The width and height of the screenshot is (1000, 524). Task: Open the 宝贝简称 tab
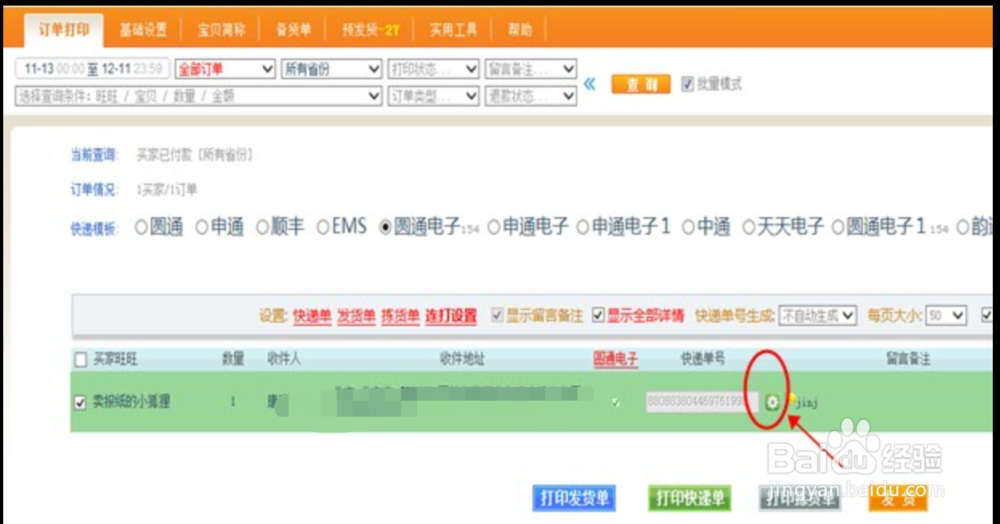pos(221,29)
